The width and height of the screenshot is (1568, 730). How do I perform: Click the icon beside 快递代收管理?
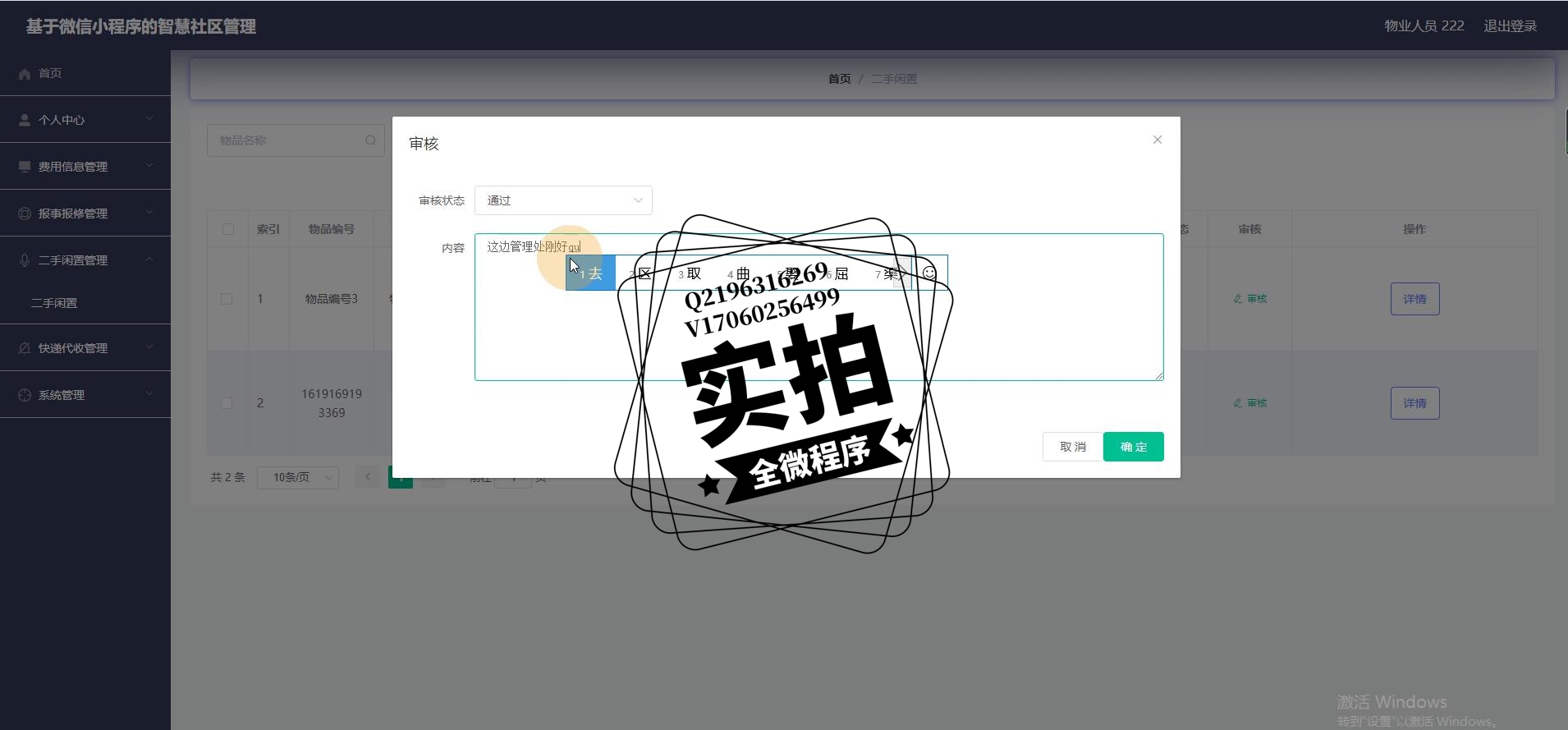pos(25,348)
